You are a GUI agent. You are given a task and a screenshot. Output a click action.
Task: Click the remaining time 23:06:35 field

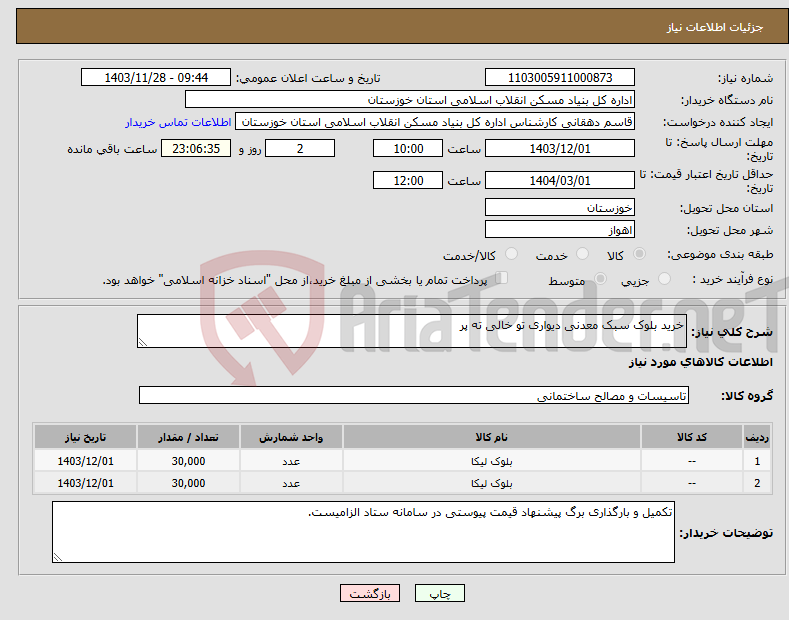(x=196, y=148)
